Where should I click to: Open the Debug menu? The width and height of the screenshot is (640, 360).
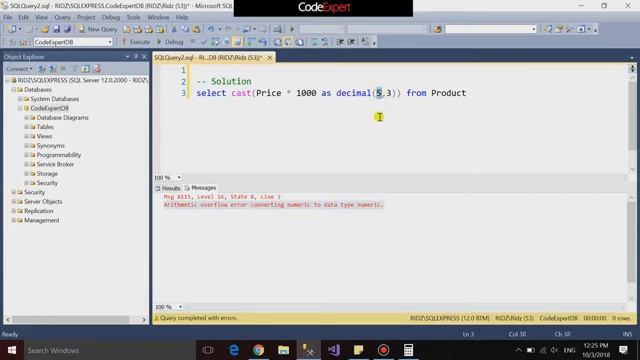(111, 18)
